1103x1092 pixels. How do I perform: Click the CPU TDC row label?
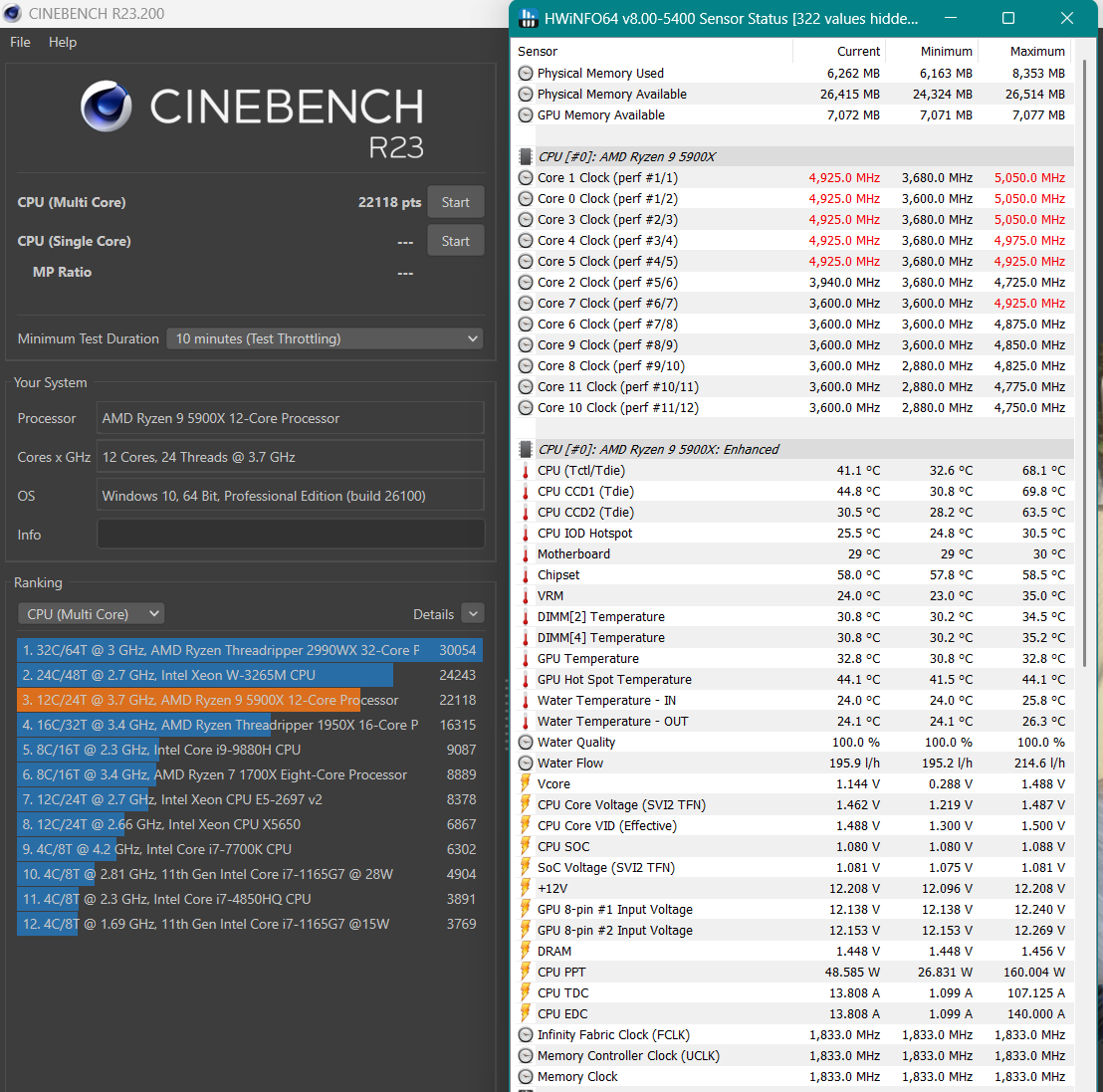562,992
